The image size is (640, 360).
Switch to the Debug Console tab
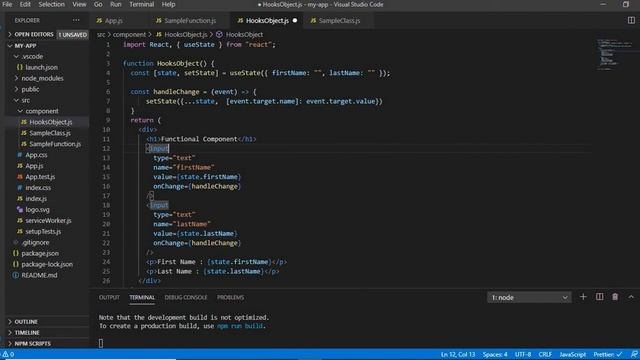tap(186, 298)
